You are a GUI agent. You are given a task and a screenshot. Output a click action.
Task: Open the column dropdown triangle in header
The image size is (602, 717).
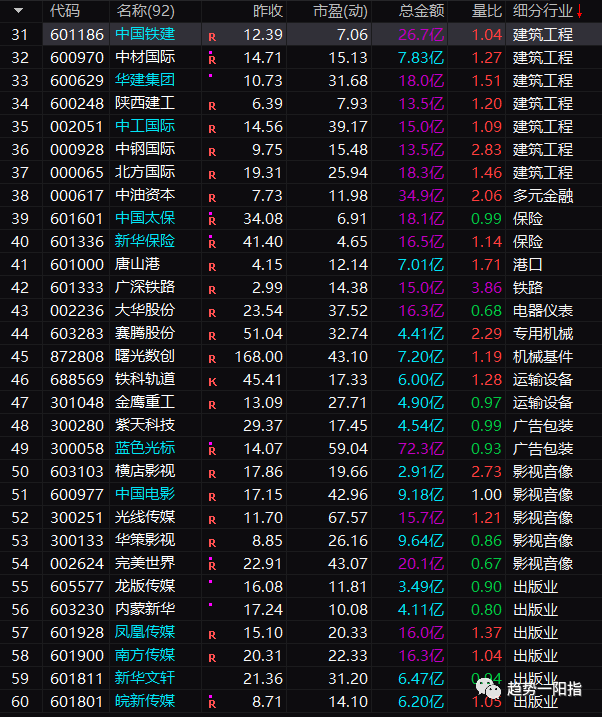pyautogui.click(x=19, y=11)
